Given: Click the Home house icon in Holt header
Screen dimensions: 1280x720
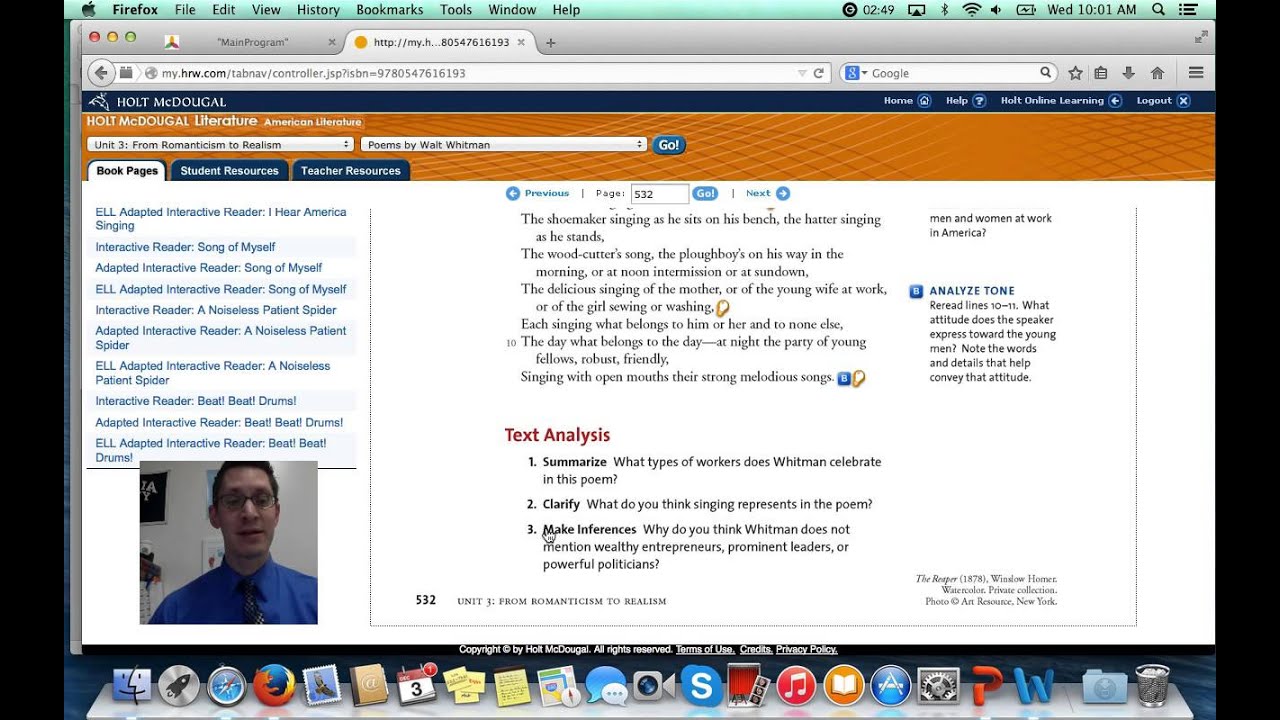Looking at the screenshot, I should (924, 101).
